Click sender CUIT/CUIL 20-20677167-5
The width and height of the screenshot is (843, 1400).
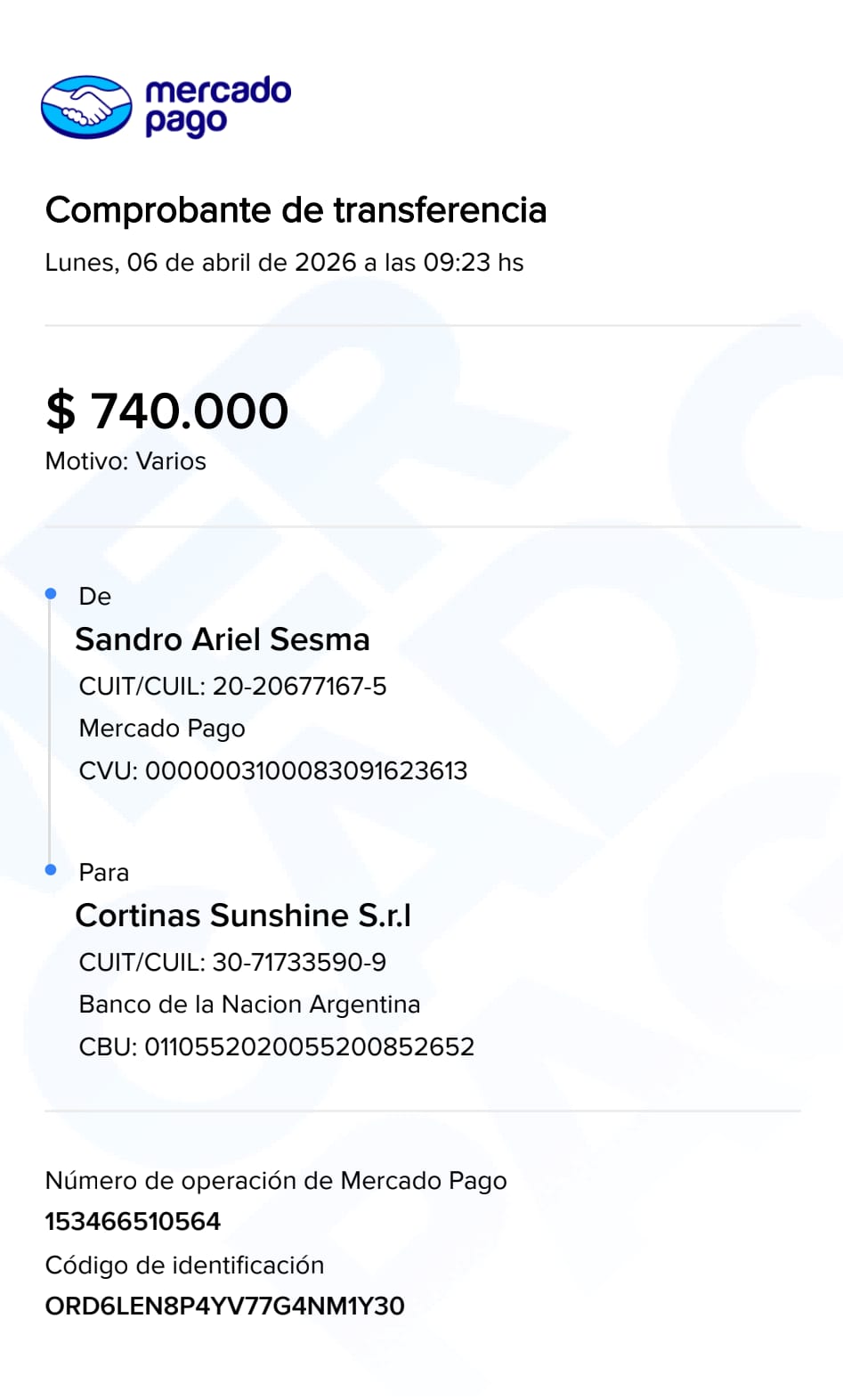(x=232, y=687)
